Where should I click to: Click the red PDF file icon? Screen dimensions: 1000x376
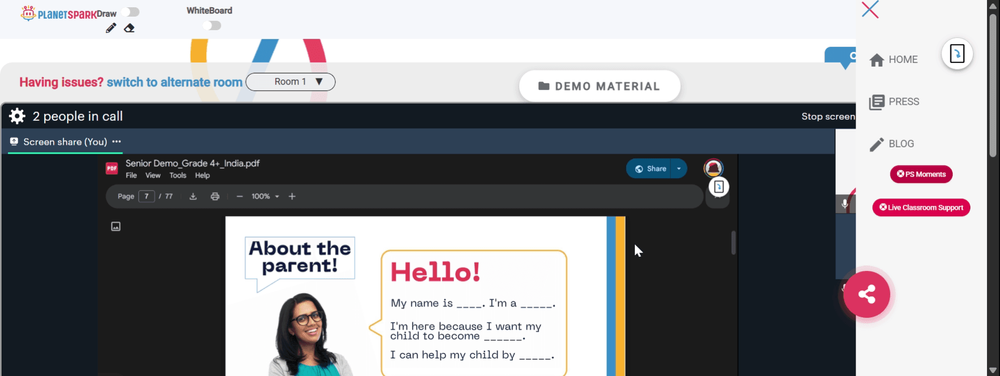112,168
